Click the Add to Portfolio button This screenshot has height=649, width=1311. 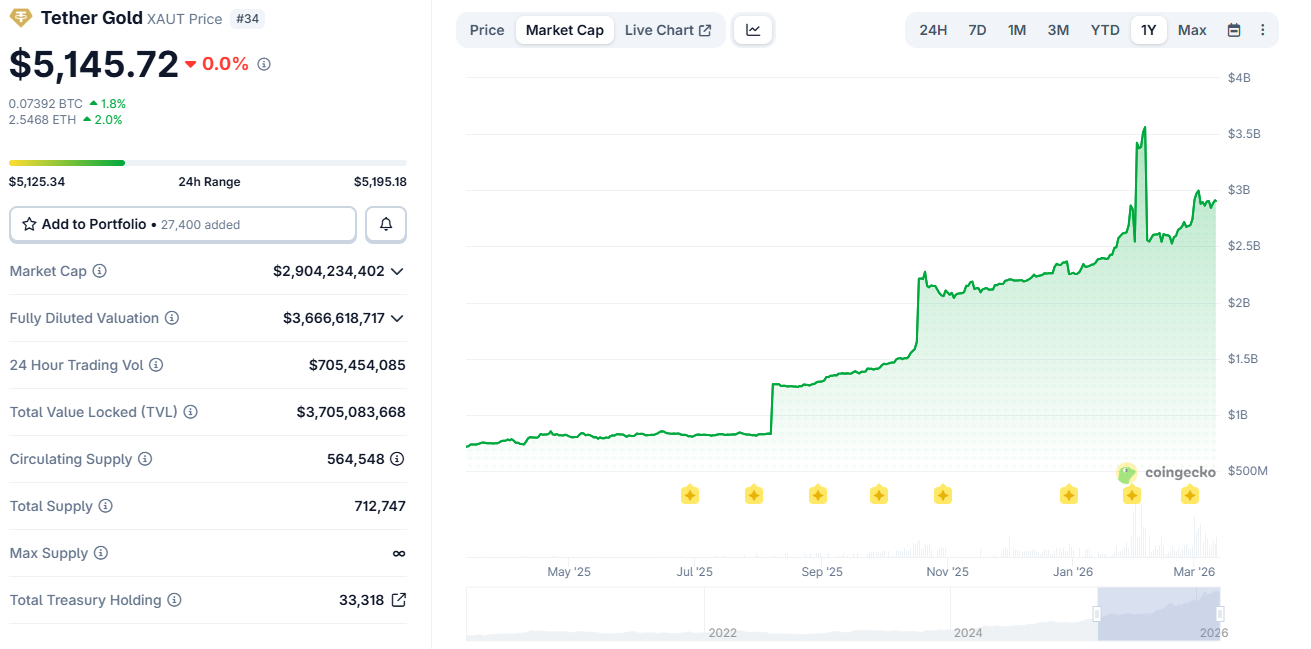pyautogui.click(x=182, y=224)
